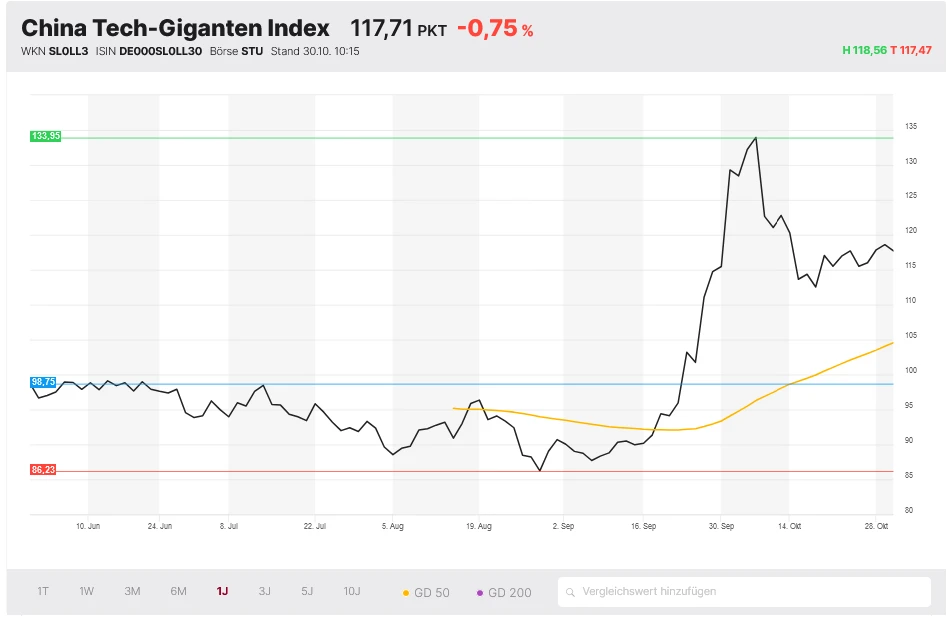Screen dimensions: 947x629
Task: Switch to the 3M chart view
Action: pyautogui.click(x=131, y=591)
